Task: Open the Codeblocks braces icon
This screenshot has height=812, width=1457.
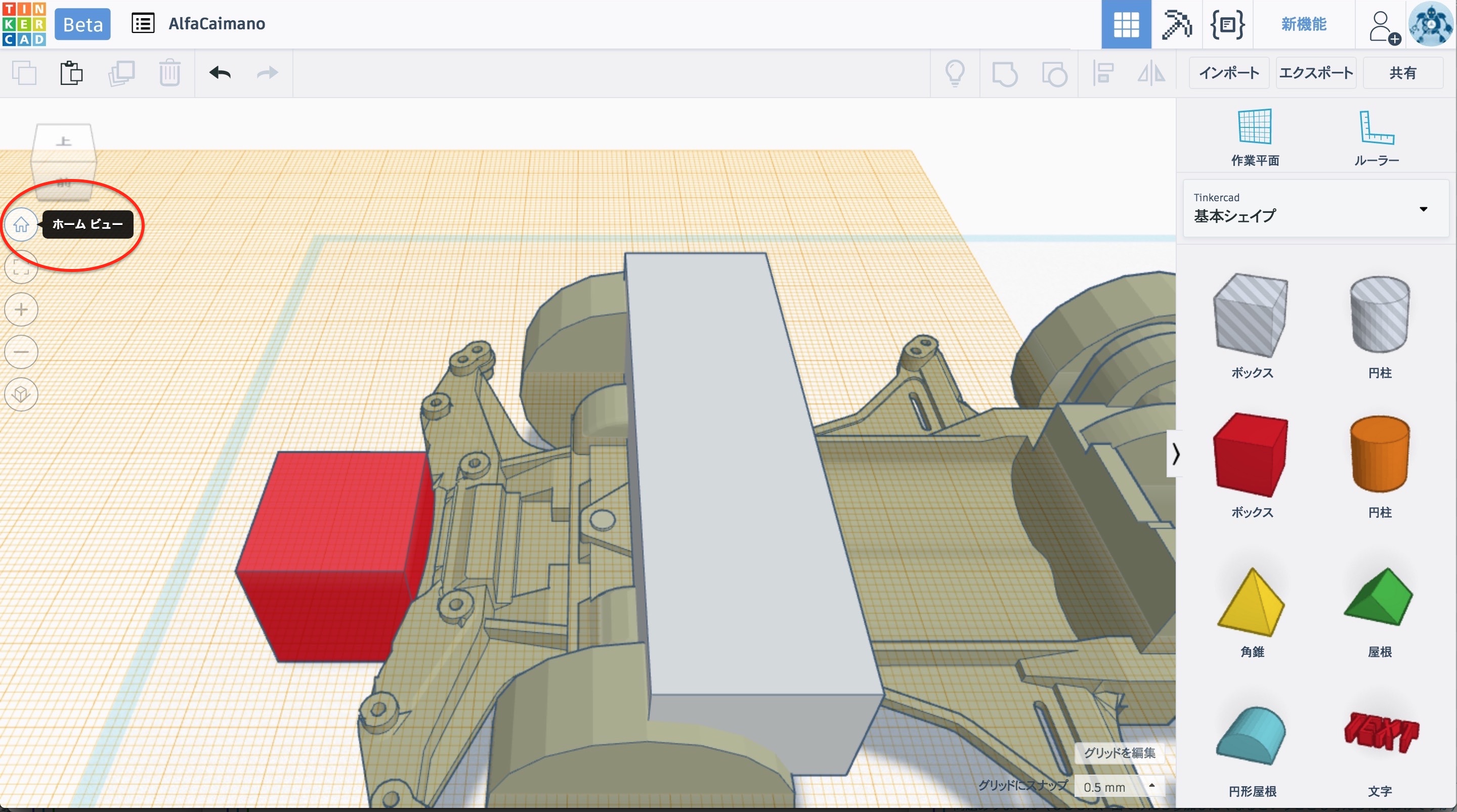Action: [1227, 24]
